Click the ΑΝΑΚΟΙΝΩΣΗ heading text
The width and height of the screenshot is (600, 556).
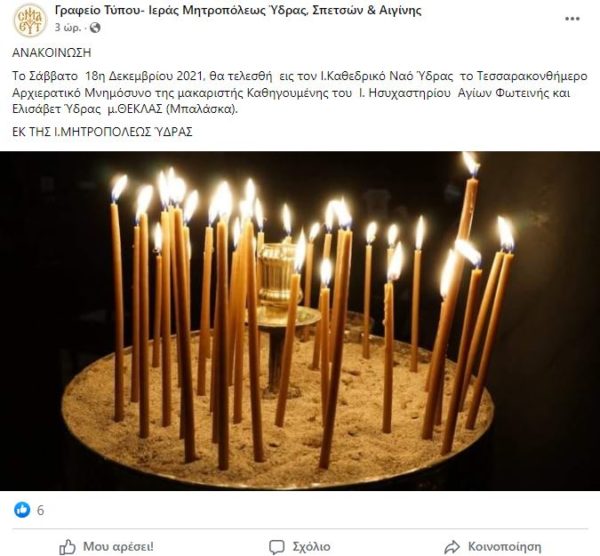click(52, 52)
